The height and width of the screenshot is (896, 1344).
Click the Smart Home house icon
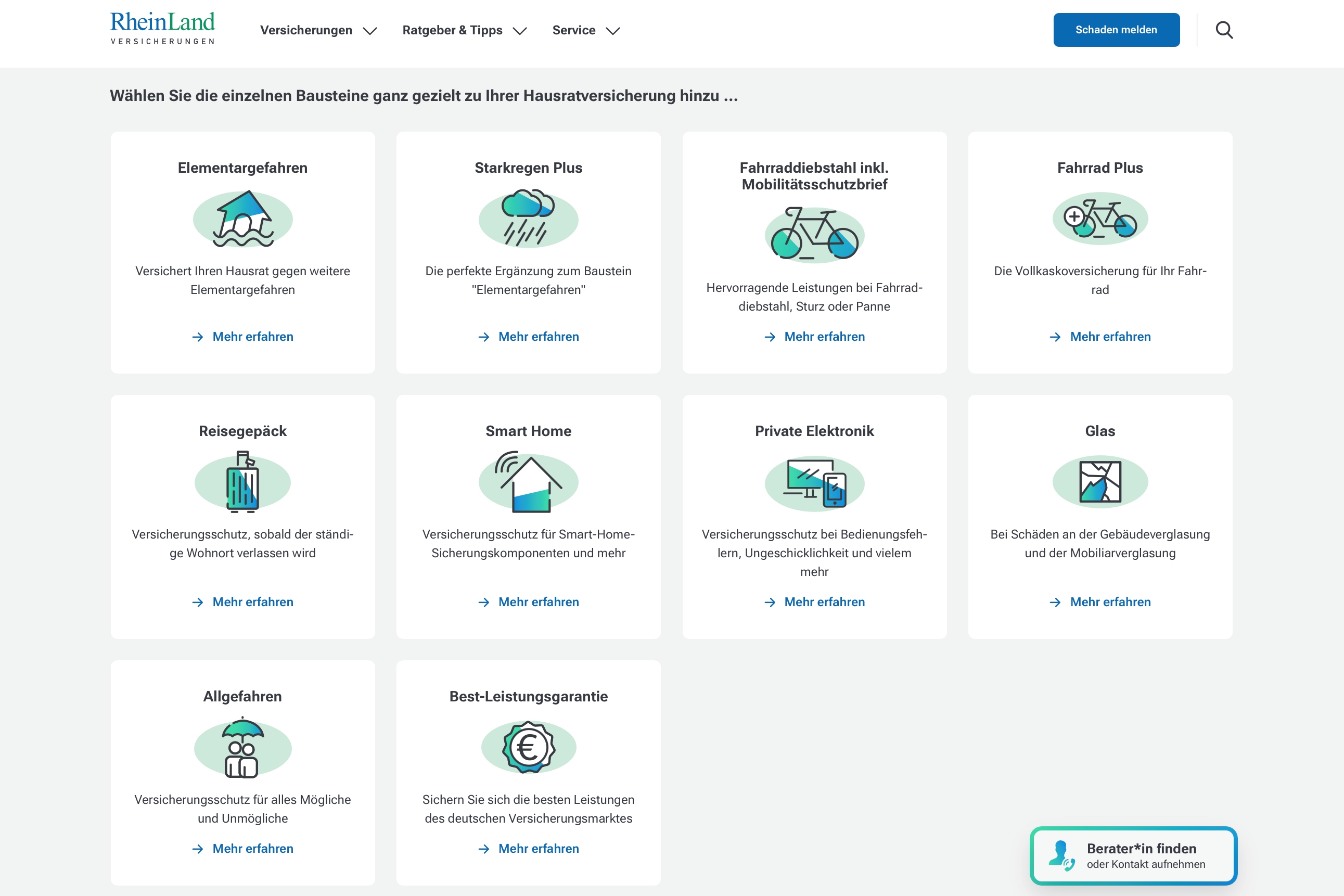pyautogui.click(x=528, y=482)
